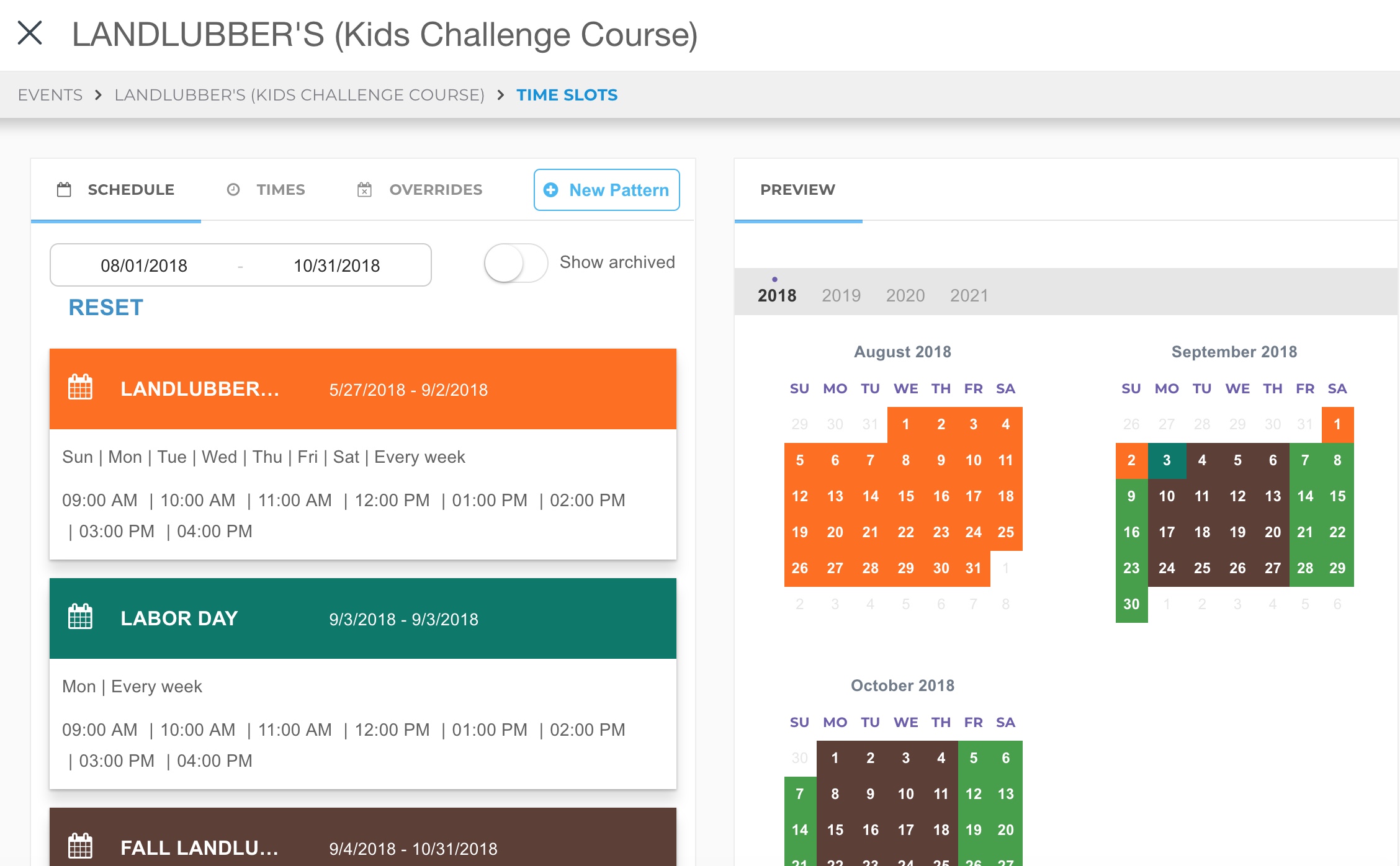Click the LANDLUBBER'S schedule pattern calendar icon
1400x866 pixels.
click(79, 389)
